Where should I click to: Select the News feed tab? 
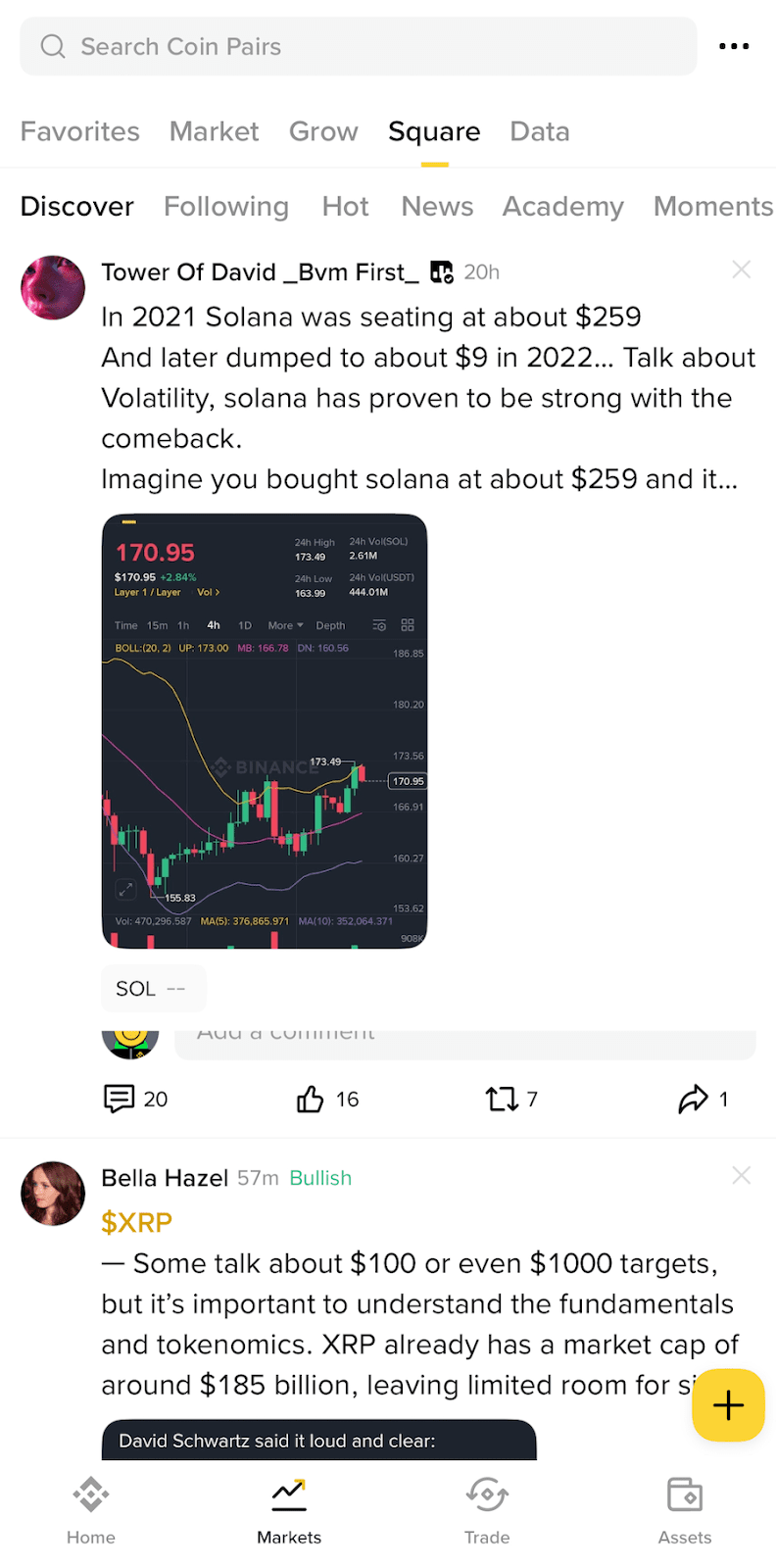pos(437,206)
